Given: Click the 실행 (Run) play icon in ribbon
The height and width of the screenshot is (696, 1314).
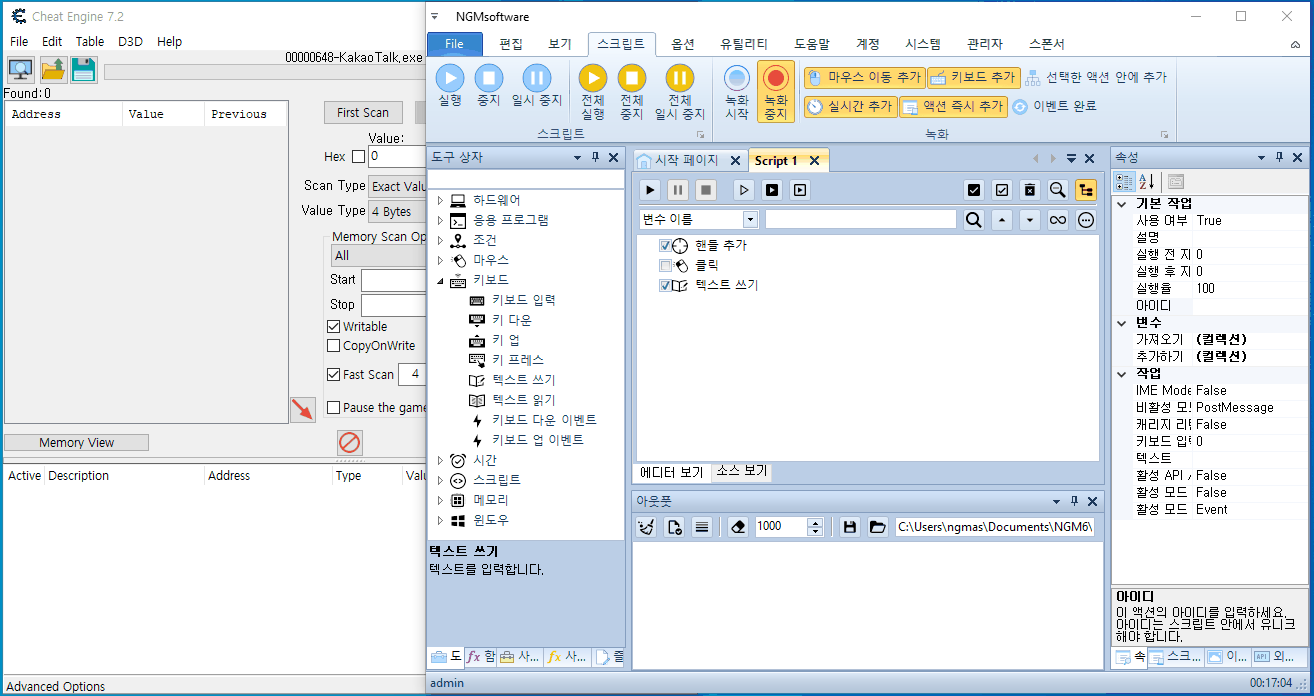Looking at the screenshot, I should pos(450,78).
